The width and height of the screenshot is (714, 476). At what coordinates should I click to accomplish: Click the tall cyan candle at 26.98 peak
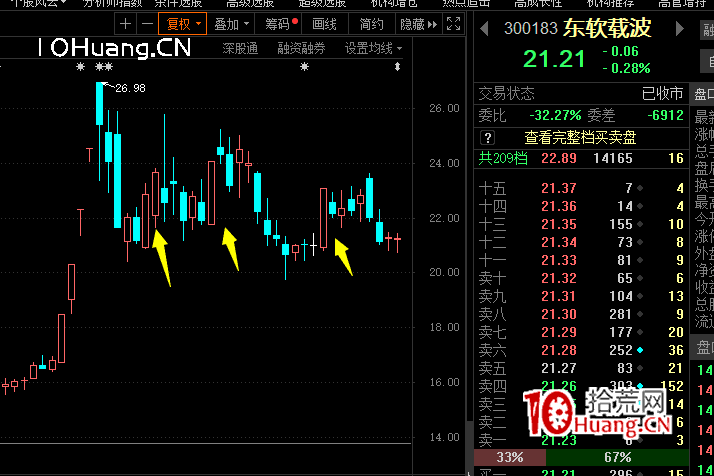click(99, 103)
